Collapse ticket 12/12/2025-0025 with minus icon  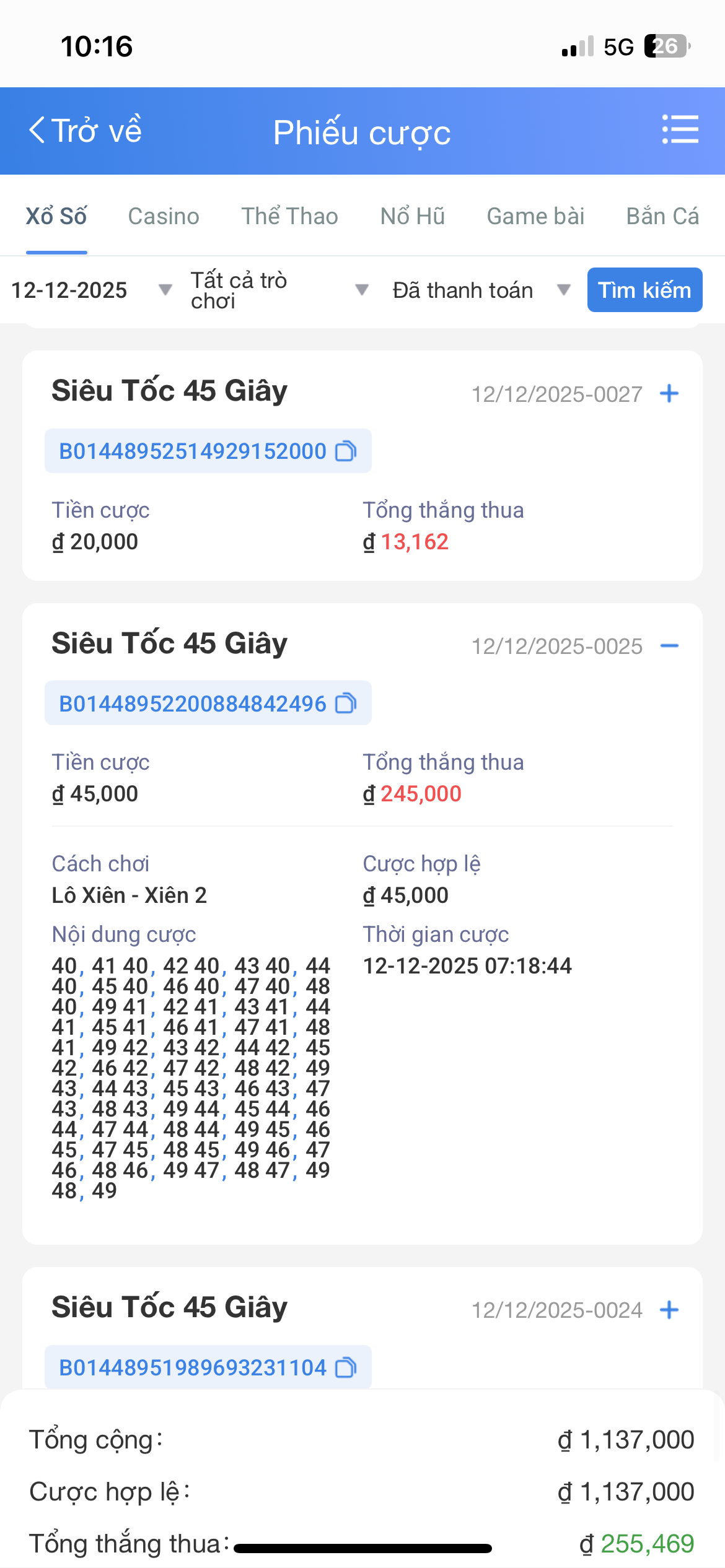[669, 646]
